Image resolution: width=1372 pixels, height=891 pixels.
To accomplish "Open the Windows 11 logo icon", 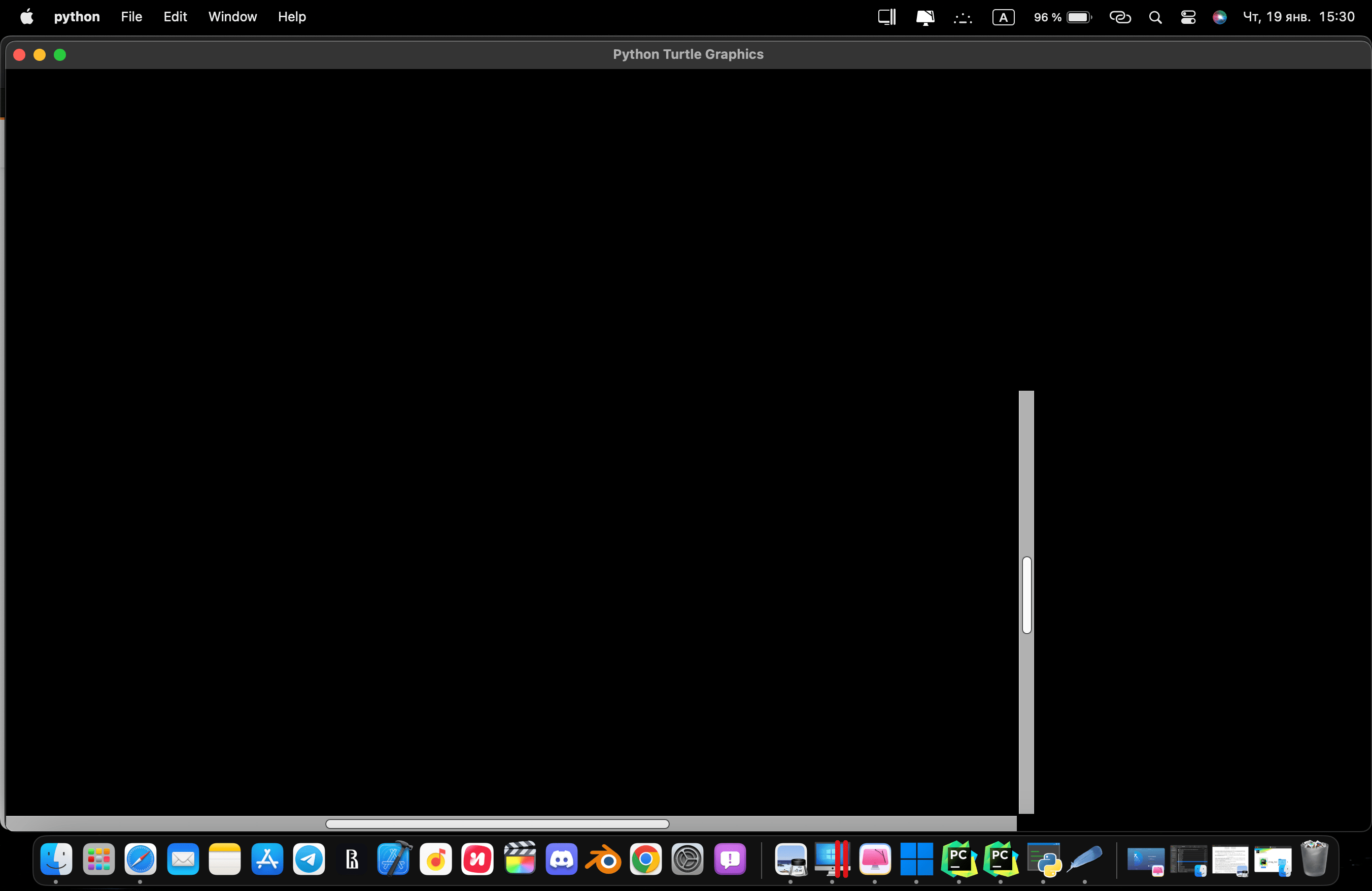I will pyautogui.click(x=916, y=860).
